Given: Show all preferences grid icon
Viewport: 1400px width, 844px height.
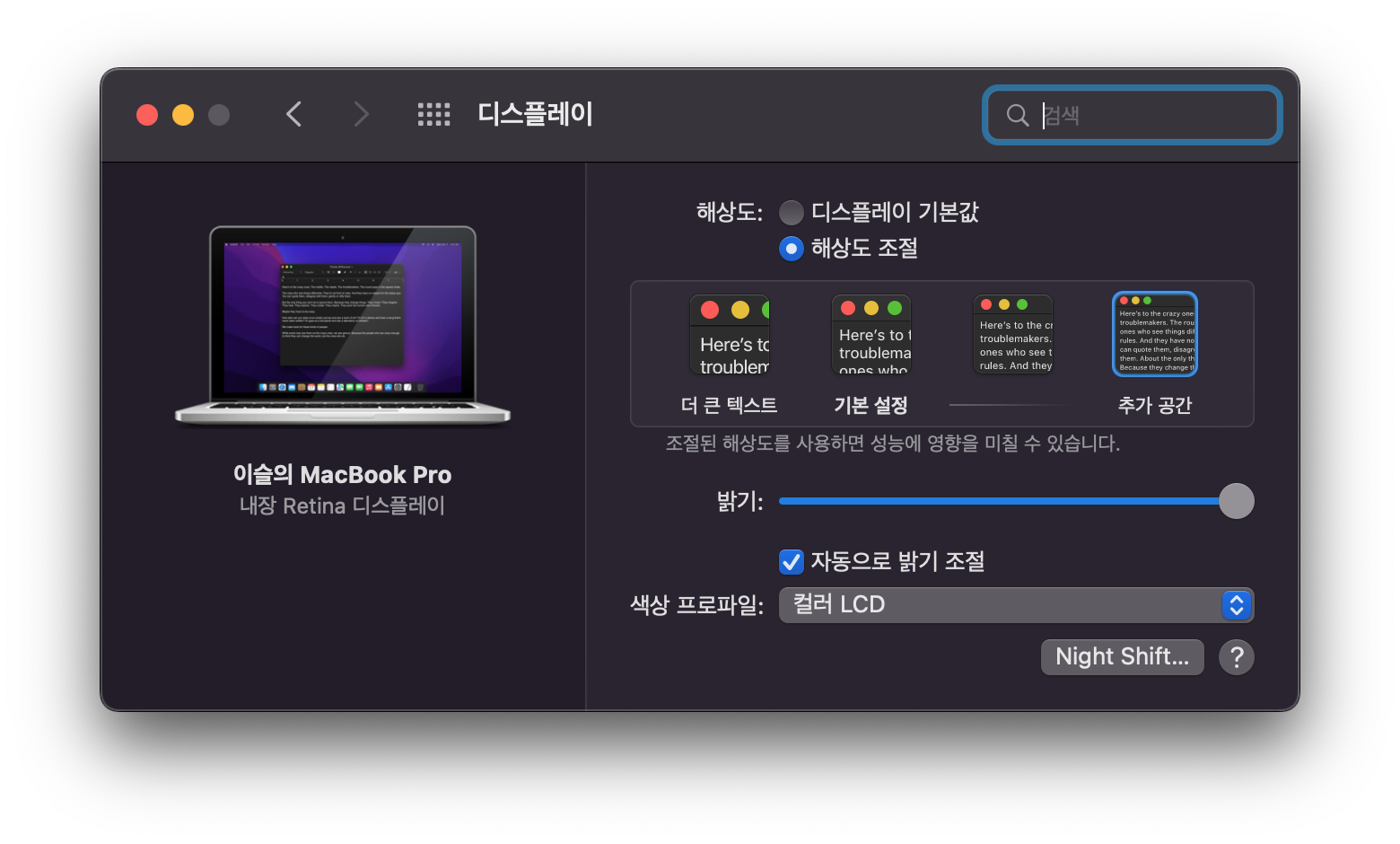Looking at the screenshot, I should pos(434,114).
